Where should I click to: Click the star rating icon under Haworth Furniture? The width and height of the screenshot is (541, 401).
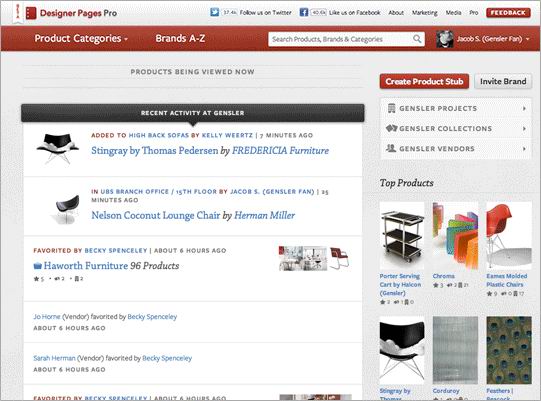[x=36, y=279]
